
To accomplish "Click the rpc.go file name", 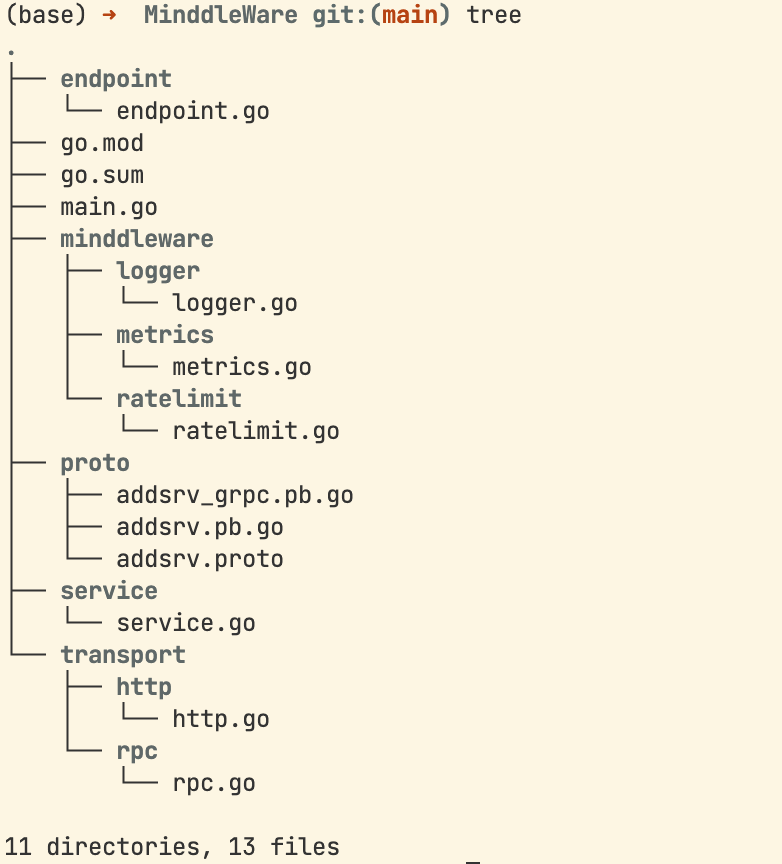I will click(214, 784).
